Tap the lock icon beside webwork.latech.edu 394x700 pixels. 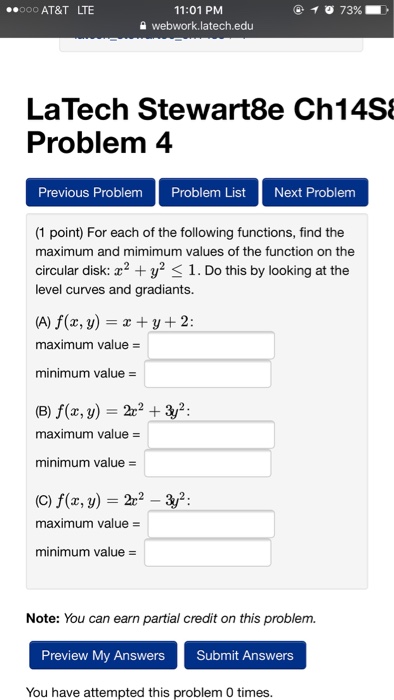tap(143, 26)
